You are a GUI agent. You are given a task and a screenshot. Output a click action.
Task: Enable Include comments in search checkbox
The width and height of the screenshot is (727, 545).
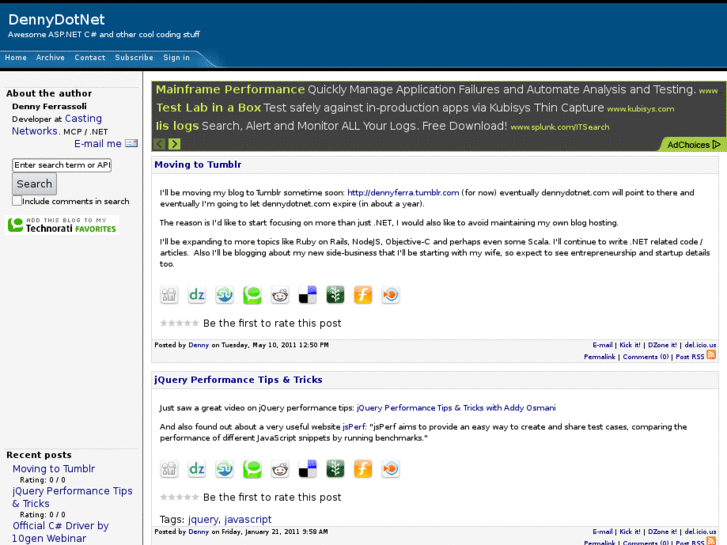(17, 201)
